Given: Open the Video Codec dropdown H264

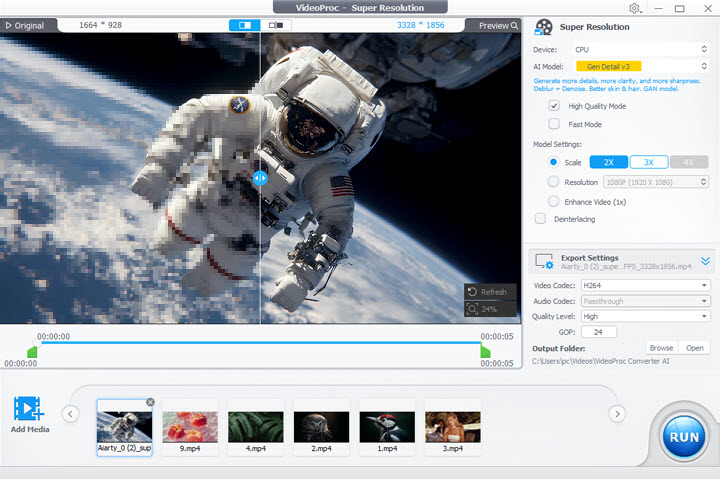Looking at the screenshot, I should click(x=646, y=286).
